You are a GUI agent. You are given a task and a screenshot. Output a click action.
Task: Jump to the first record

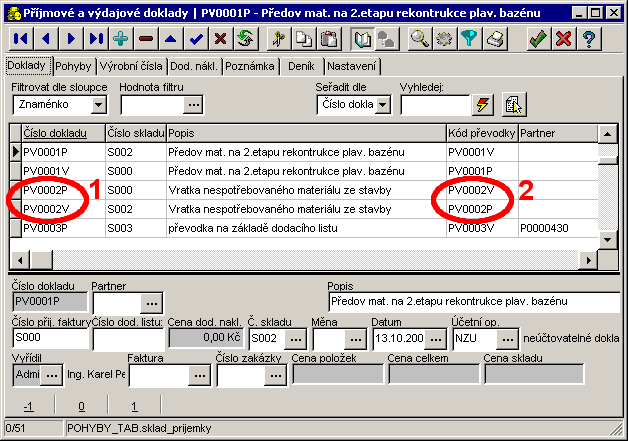(x=21, y=40)
